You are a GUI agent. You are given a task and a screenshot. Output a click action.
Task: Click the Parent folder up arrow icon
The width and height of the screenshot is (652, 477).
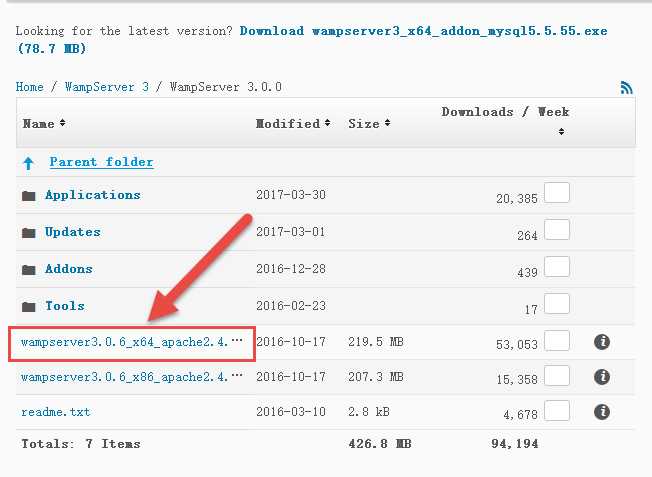coord(28,163)
